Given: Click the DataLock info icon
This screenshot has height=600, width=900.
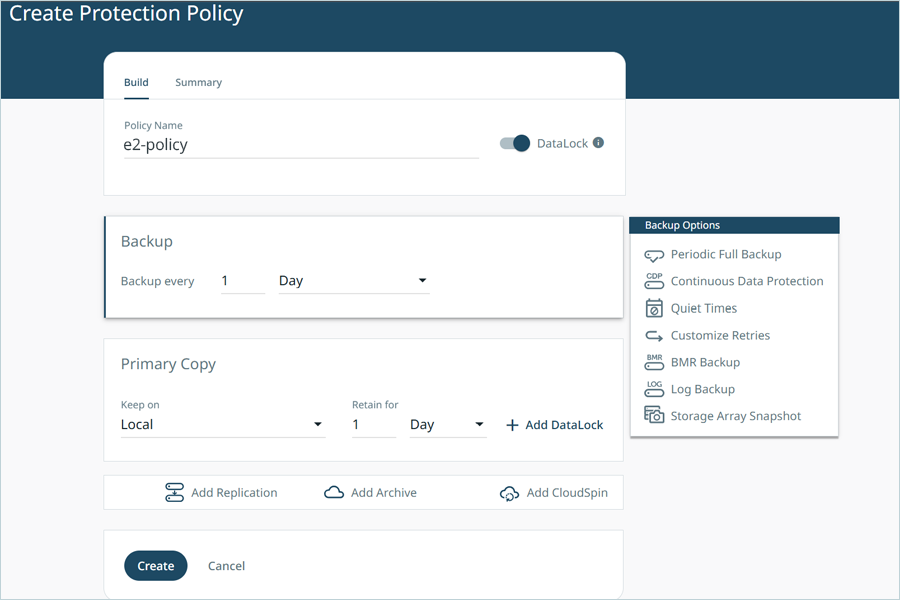Looking at the screenshot, I should pos(598,142).
